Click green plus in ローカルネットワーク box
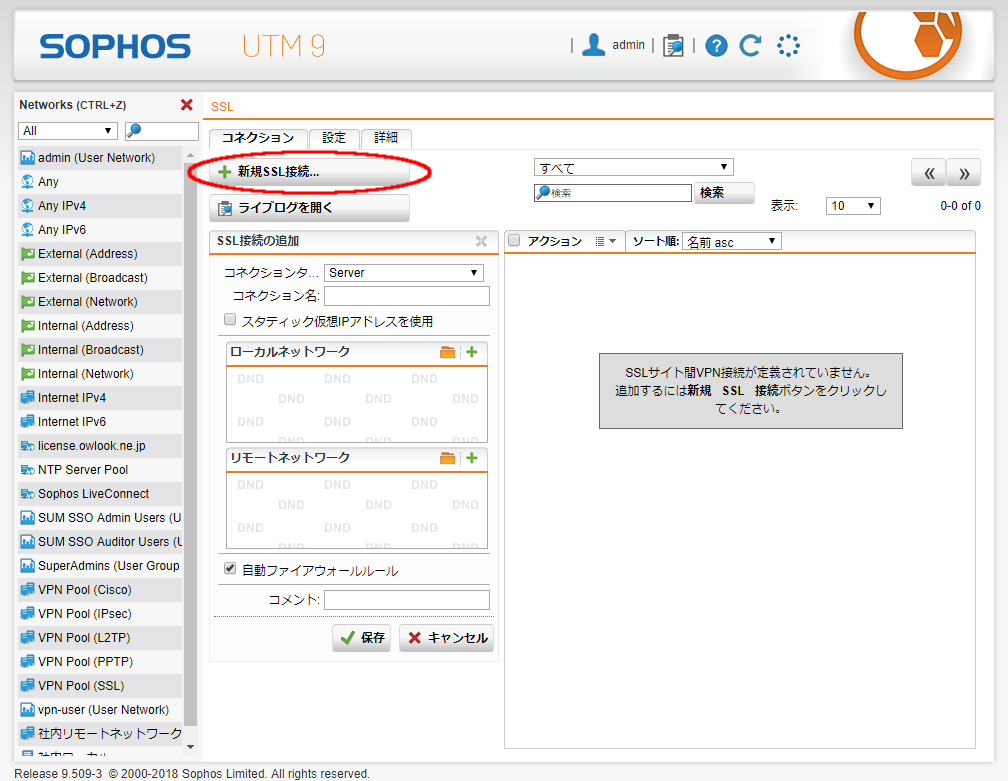 (x=472, y=352)
